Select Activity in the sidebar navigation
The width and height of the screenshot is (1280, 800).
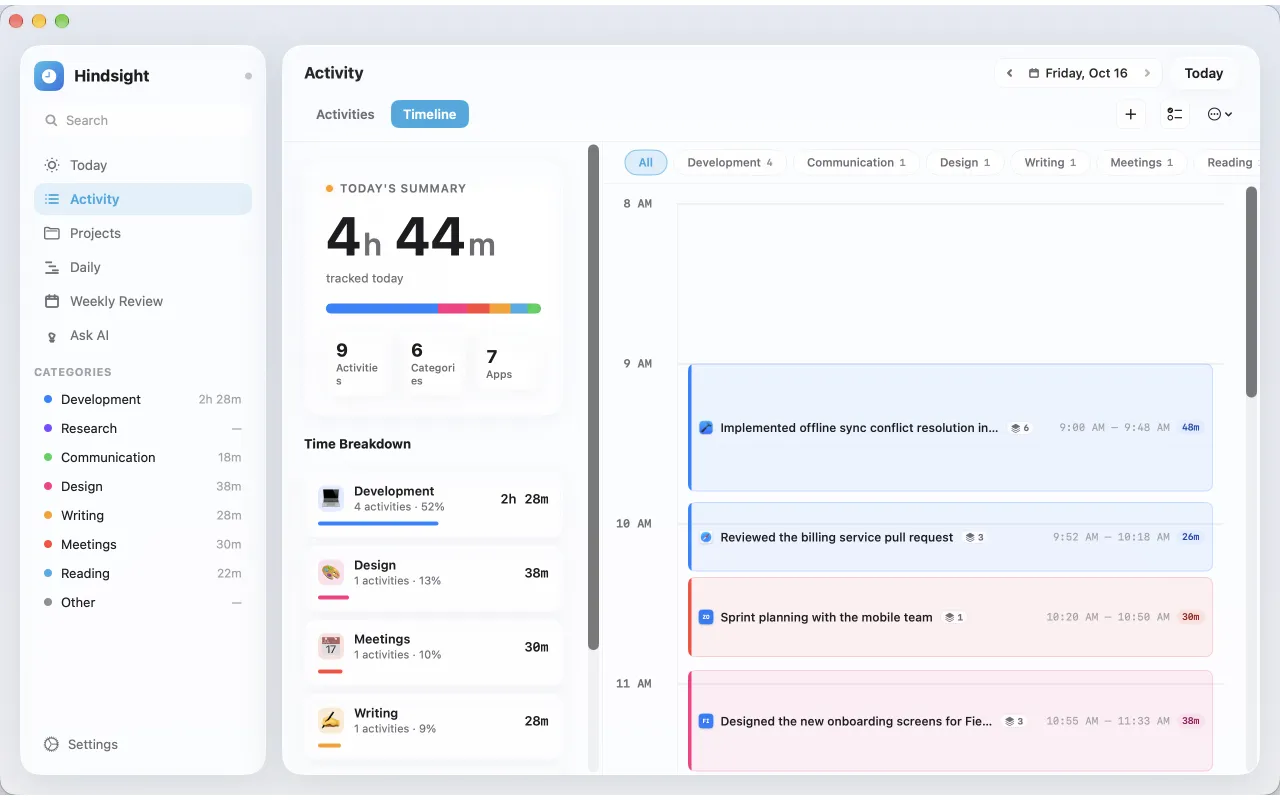tap(143, 199)
